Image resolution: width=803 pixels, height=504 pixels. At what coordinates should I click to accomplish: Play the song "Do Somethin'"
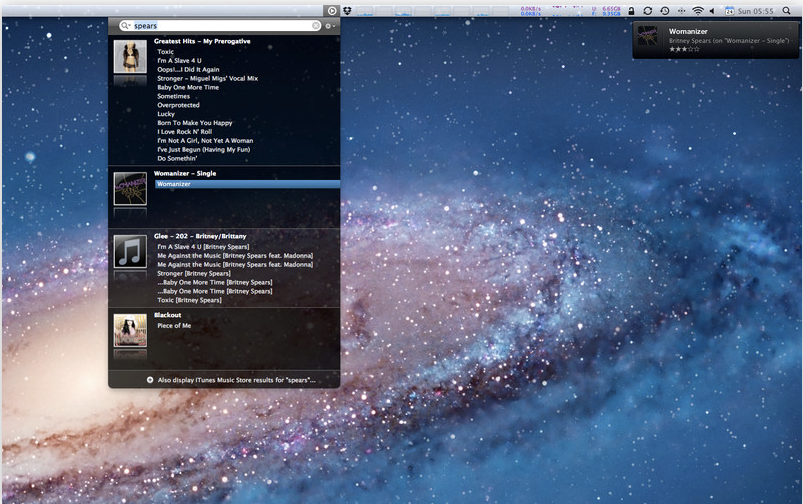(177, 159)
